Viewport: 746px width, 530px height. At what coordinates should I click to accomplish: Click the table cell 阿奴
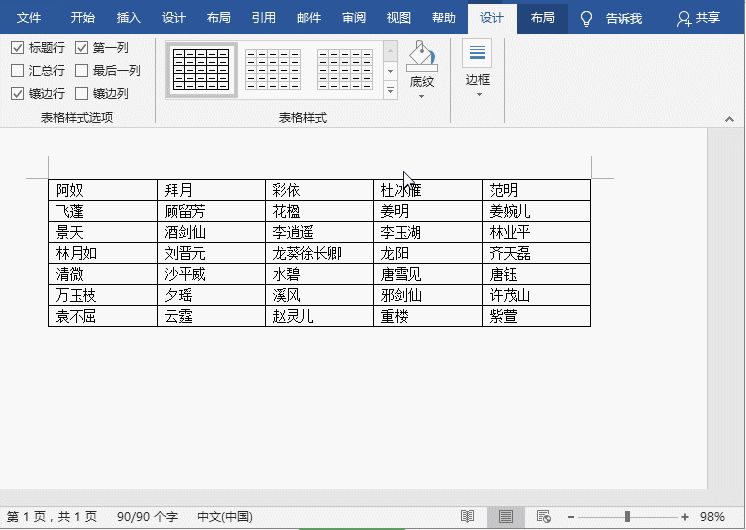click(x=103, y=190)
